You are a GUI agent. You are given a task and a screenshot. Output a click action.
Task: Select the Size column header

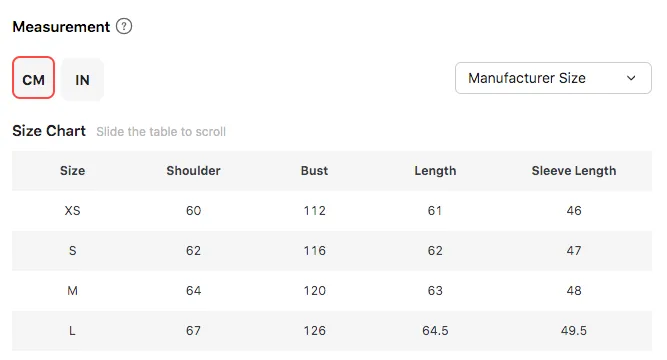(x=72, y=171)
